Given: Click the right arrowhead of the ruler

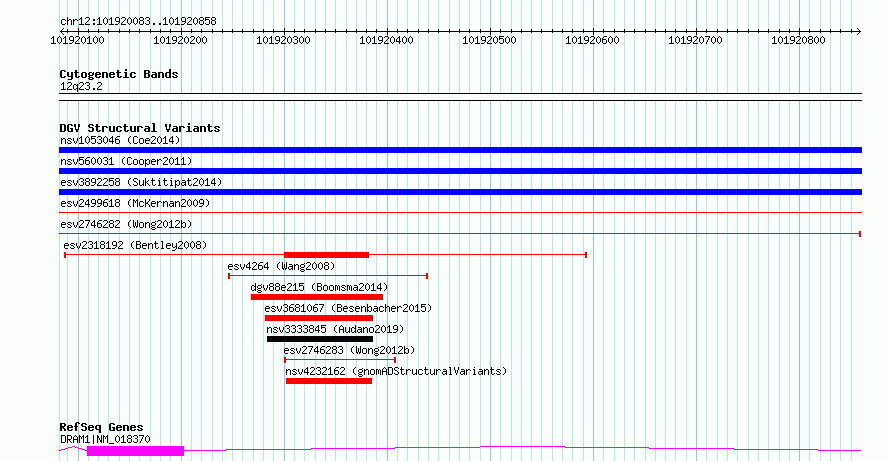Looking at the screenshot, I should coord(859,32).
